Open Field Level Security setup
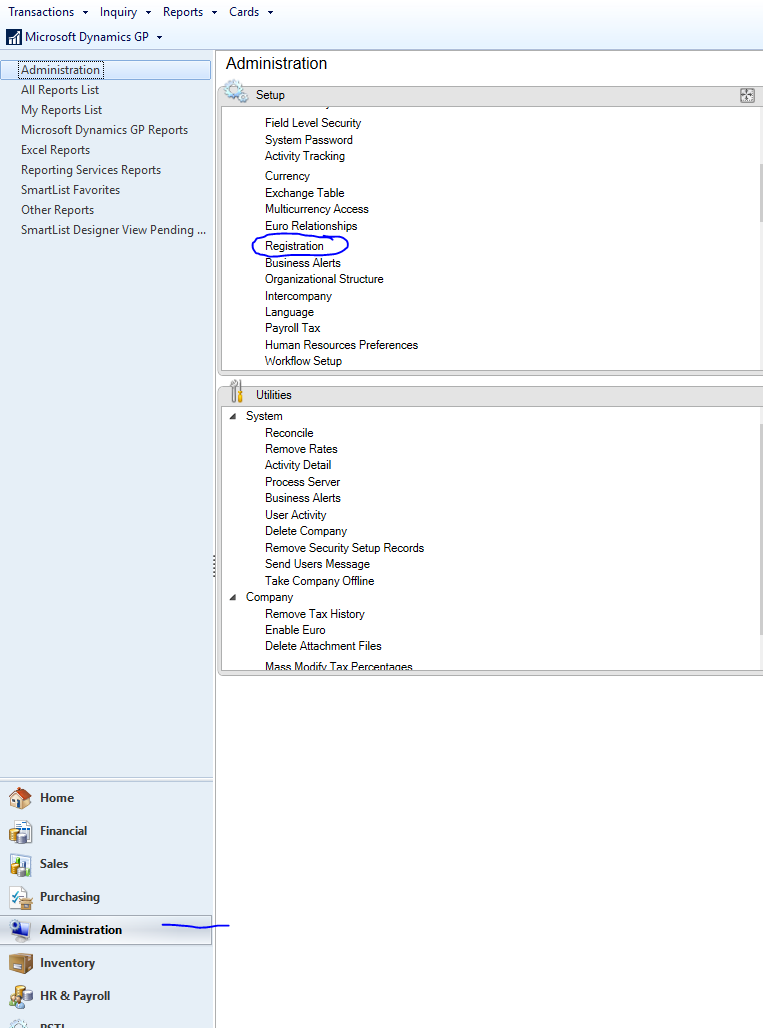The height and width of the screenshot is (1028, 763). [313, 123]
